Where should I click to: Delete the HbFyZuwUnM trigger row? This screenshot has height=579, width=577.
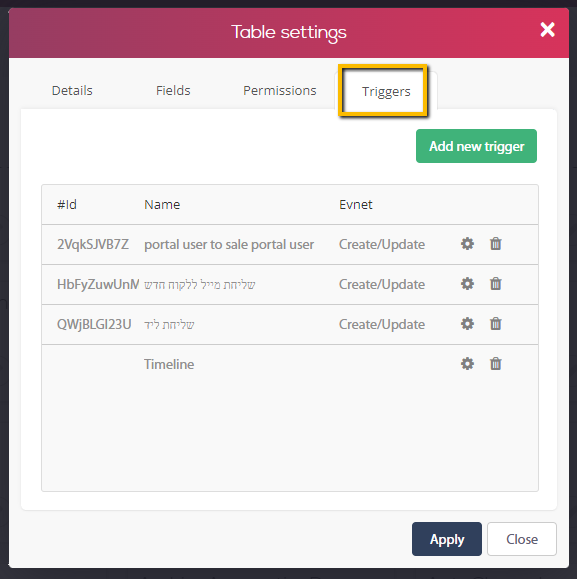495,284
